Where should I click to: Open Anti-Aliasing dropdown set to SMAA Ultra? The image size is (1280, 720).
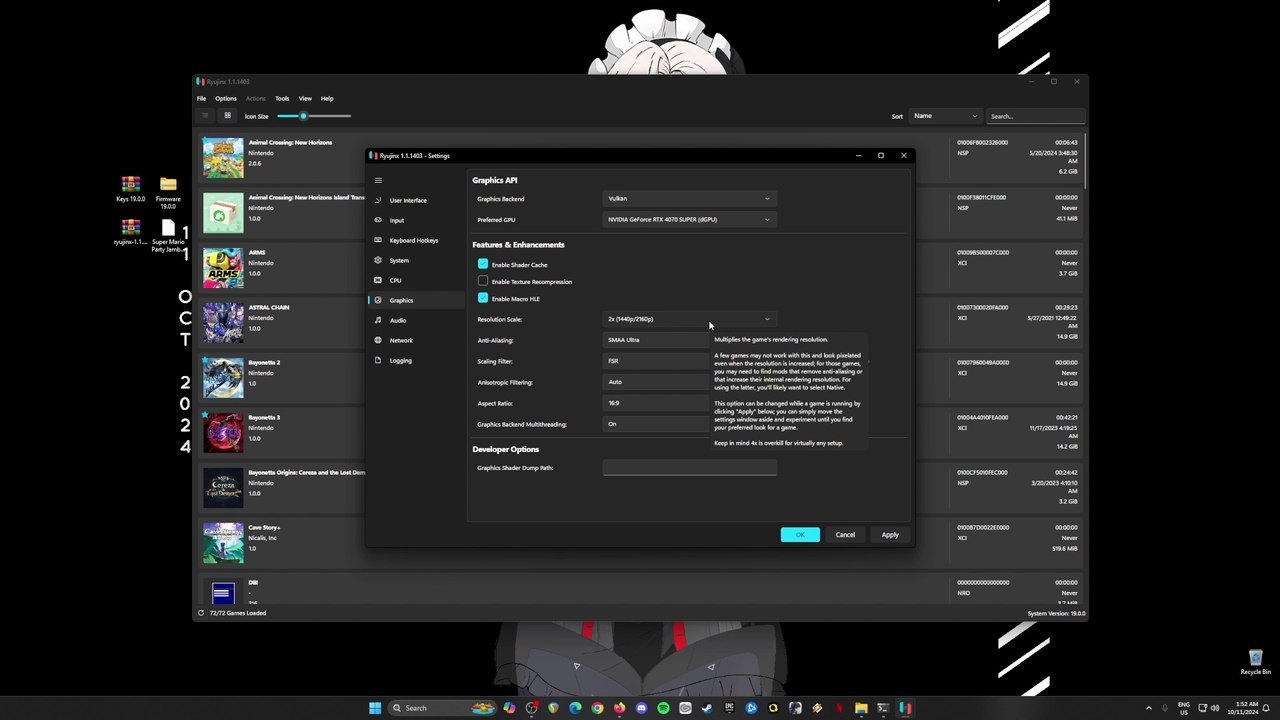click(x=656, y=340)
